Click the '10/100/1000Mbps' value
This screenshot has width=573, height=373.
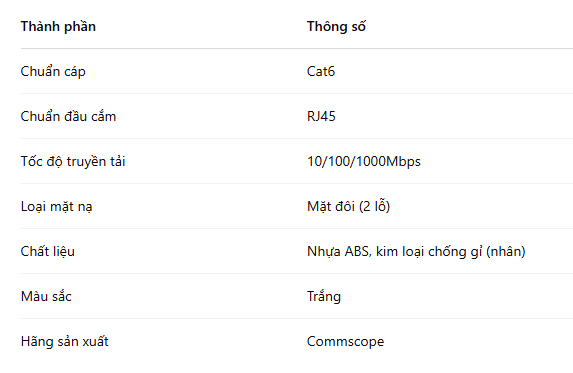point(364,161)
